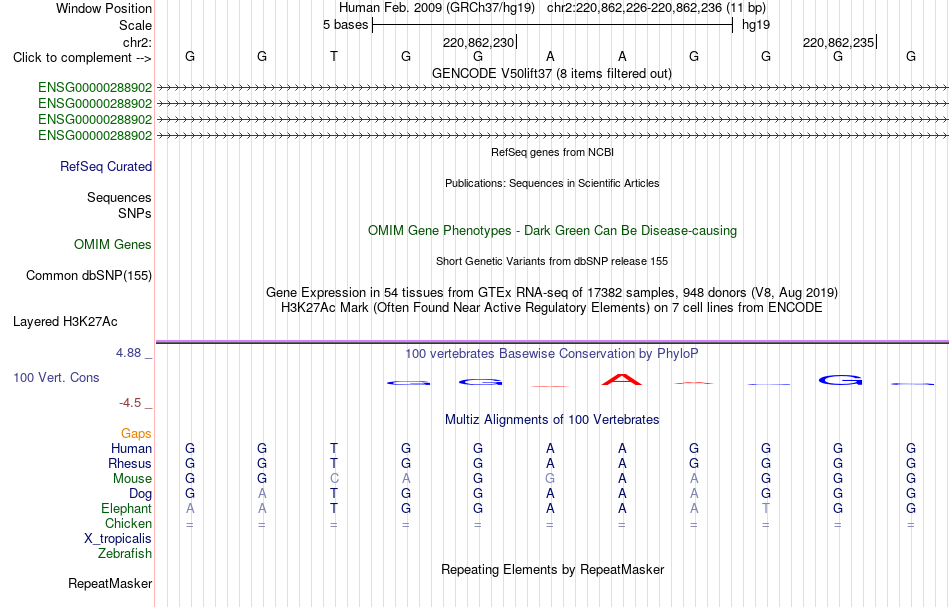Screen dimensions: 950x607
Task: Click the '100 Vert. Cons' track label
Action: click(56, 377)
